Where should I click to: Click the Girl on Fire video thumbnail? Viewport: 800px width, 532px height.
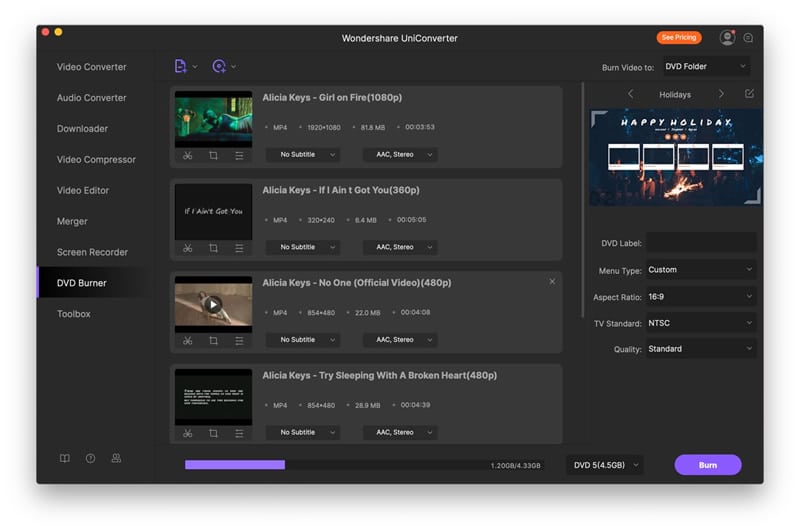213,119
